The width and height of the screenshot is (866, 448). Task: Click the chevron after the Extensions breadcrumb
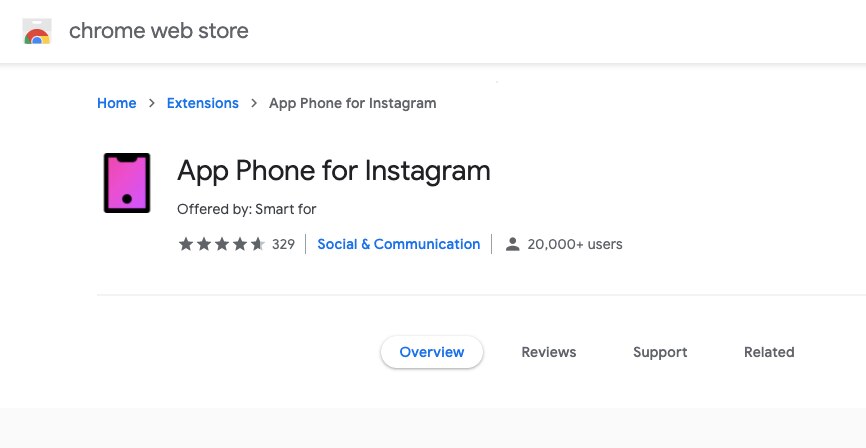[254, 103]
